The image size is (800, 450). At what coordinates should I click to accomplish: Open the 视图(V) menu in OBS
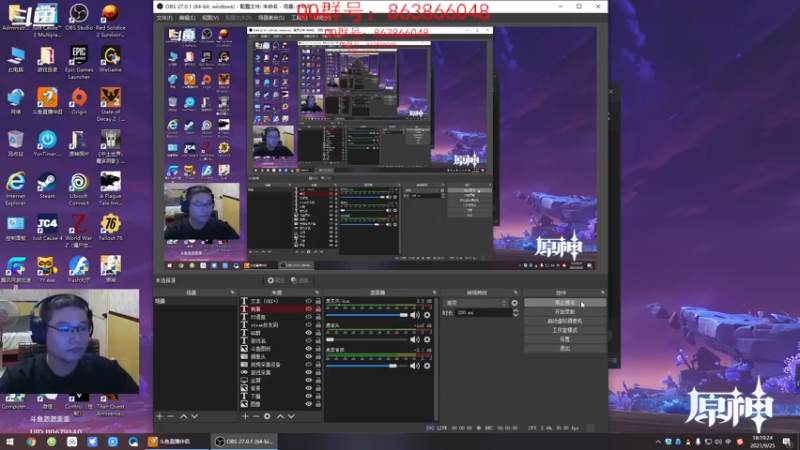(x=210, y=18)
